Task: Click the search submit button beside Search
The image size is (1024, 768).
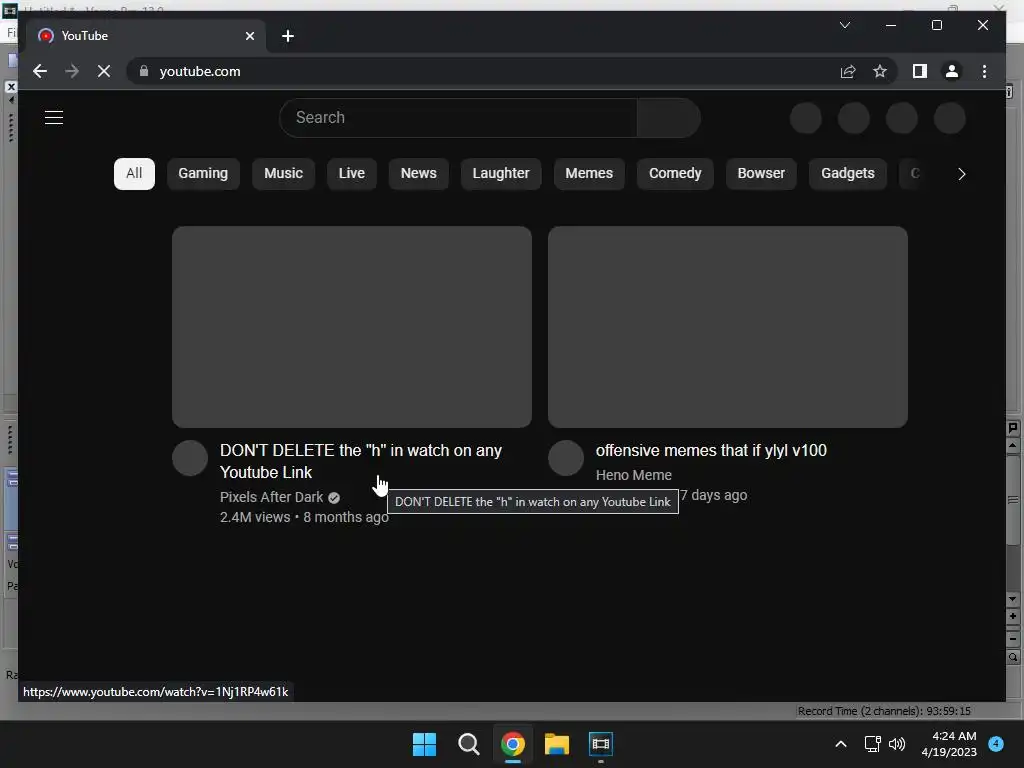Action: pyautogui.click(x=668, y=118)
